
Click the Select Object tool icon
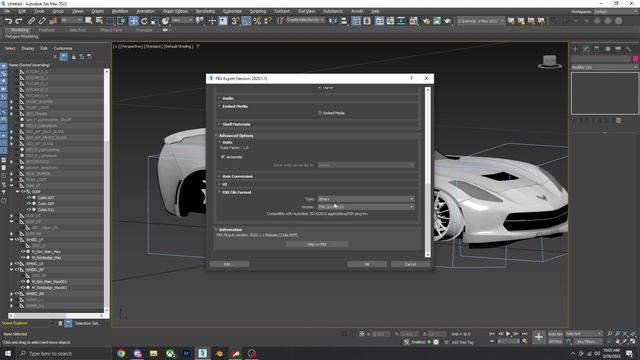tap(88, 21)
